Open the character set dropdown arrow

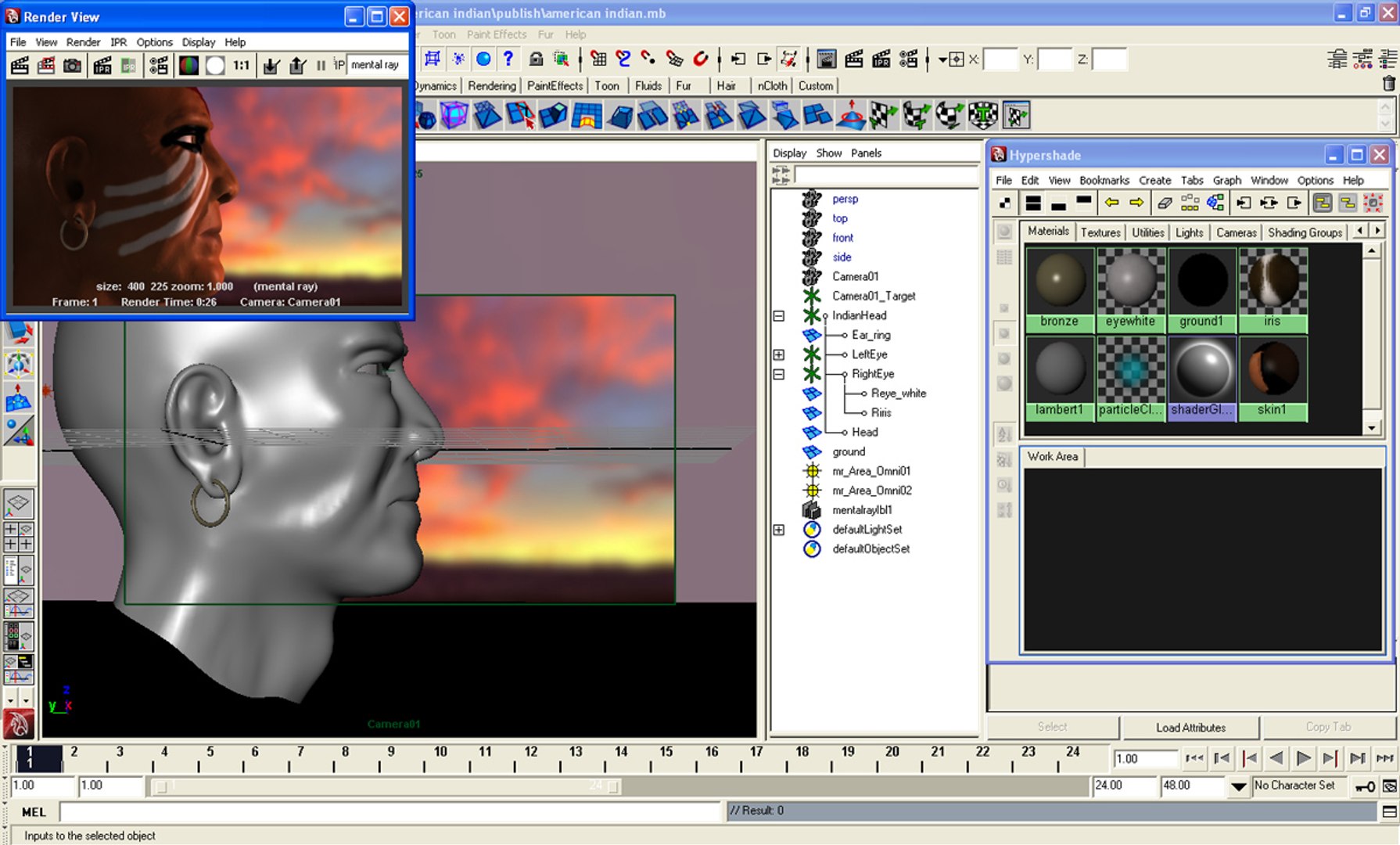tap(1239, 786)
